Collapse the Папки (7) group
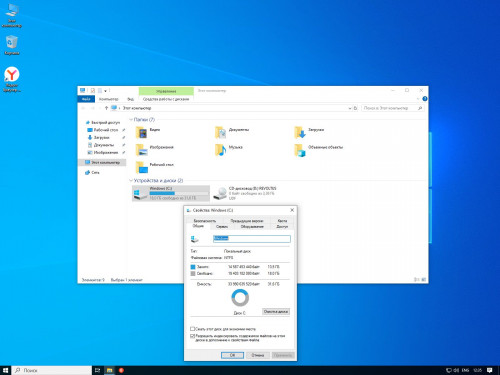 [x=131, y=120]
